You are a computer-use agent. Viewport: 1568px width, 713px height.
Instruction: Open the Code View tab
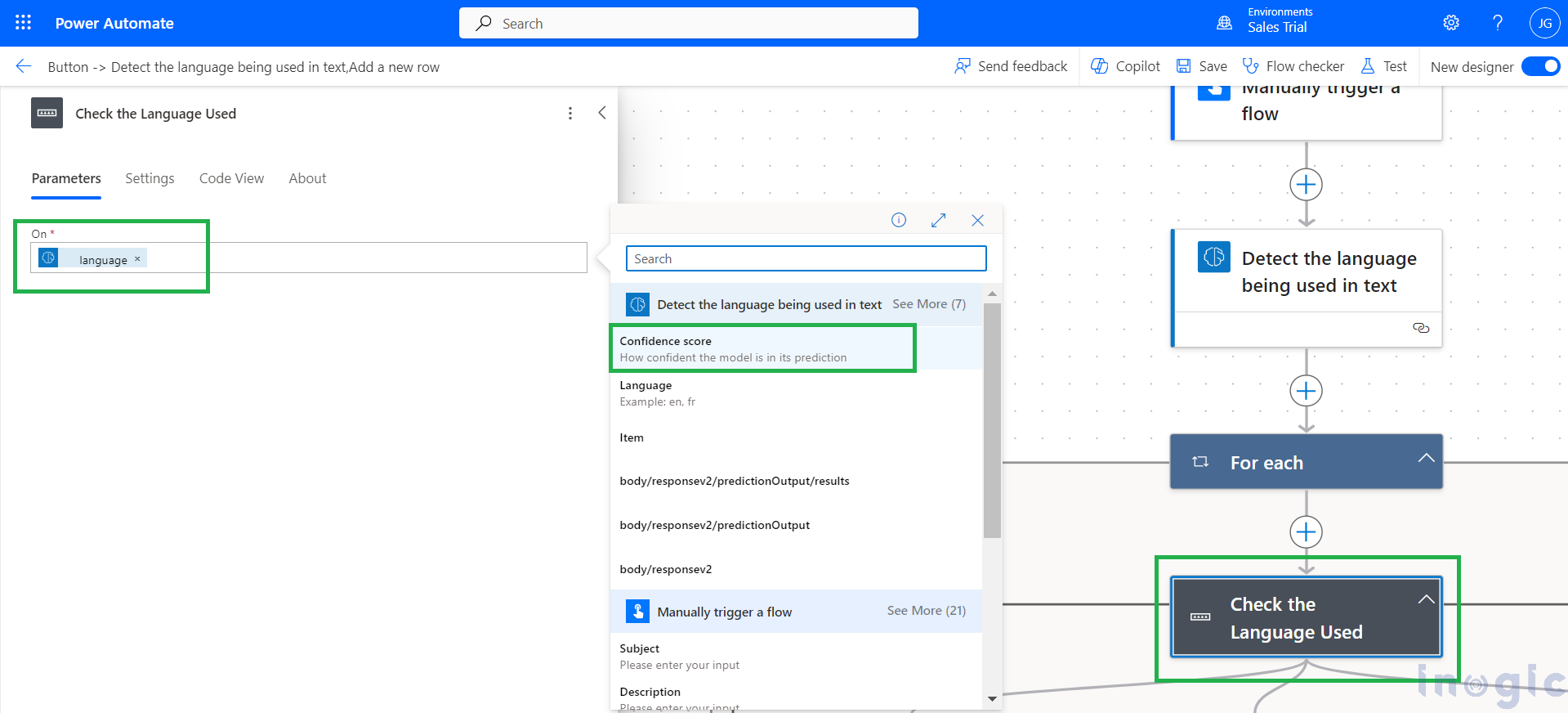(231, 178)
